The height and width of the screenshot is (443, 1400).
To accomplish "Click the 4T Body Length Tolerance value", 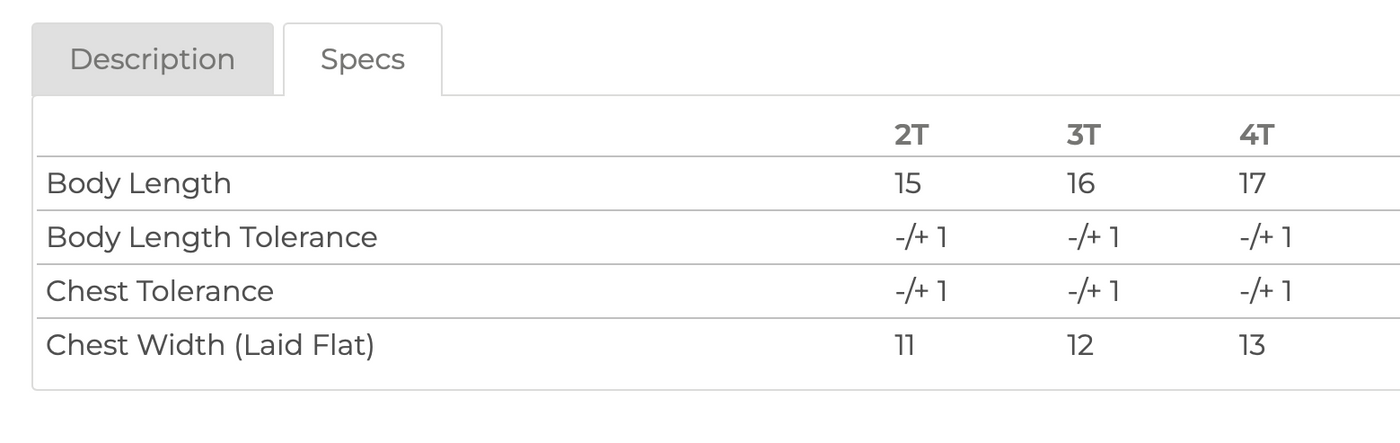I will (x=1265, y=238).
